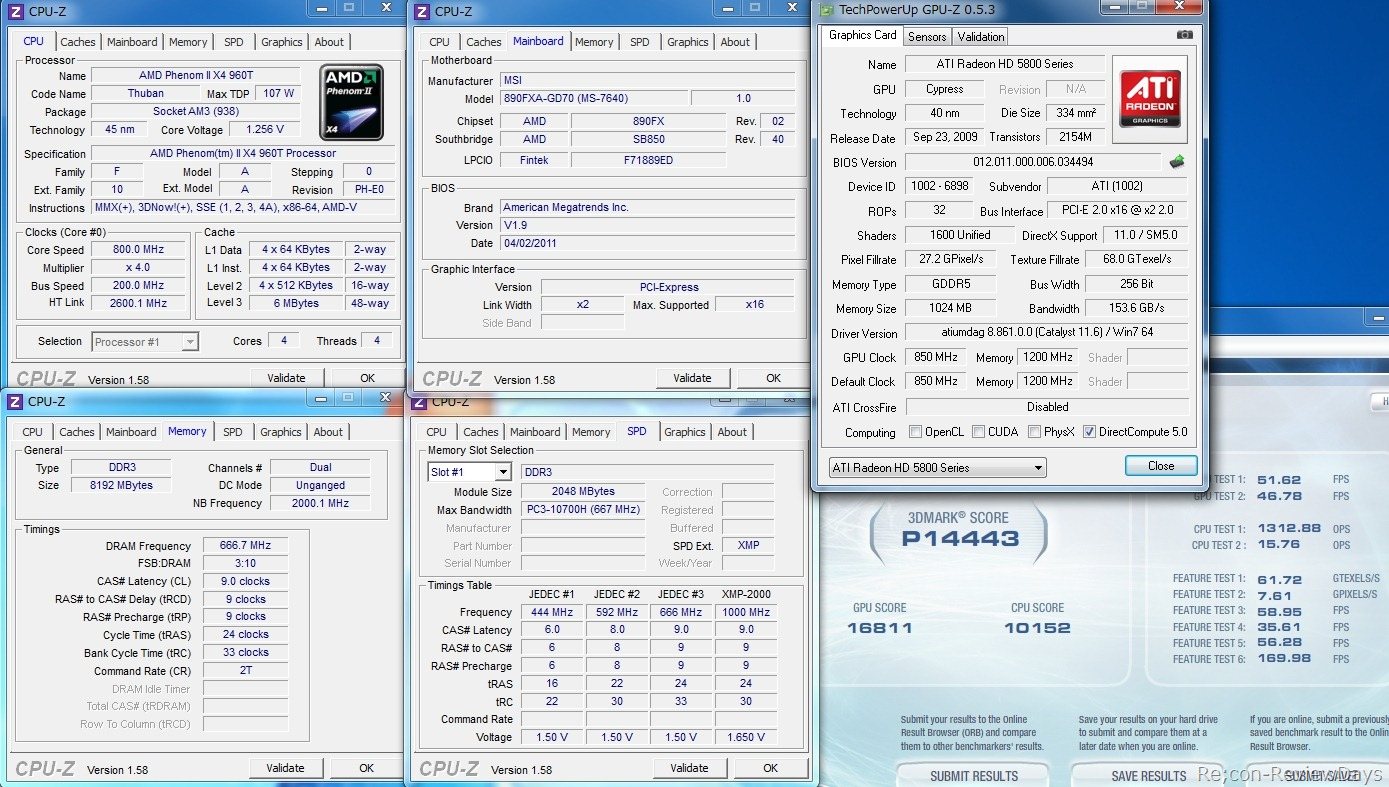The image size is (1389, 787).
Task: Switch to the Sensors tab in GPU-Z
Action: pos(927,37)
